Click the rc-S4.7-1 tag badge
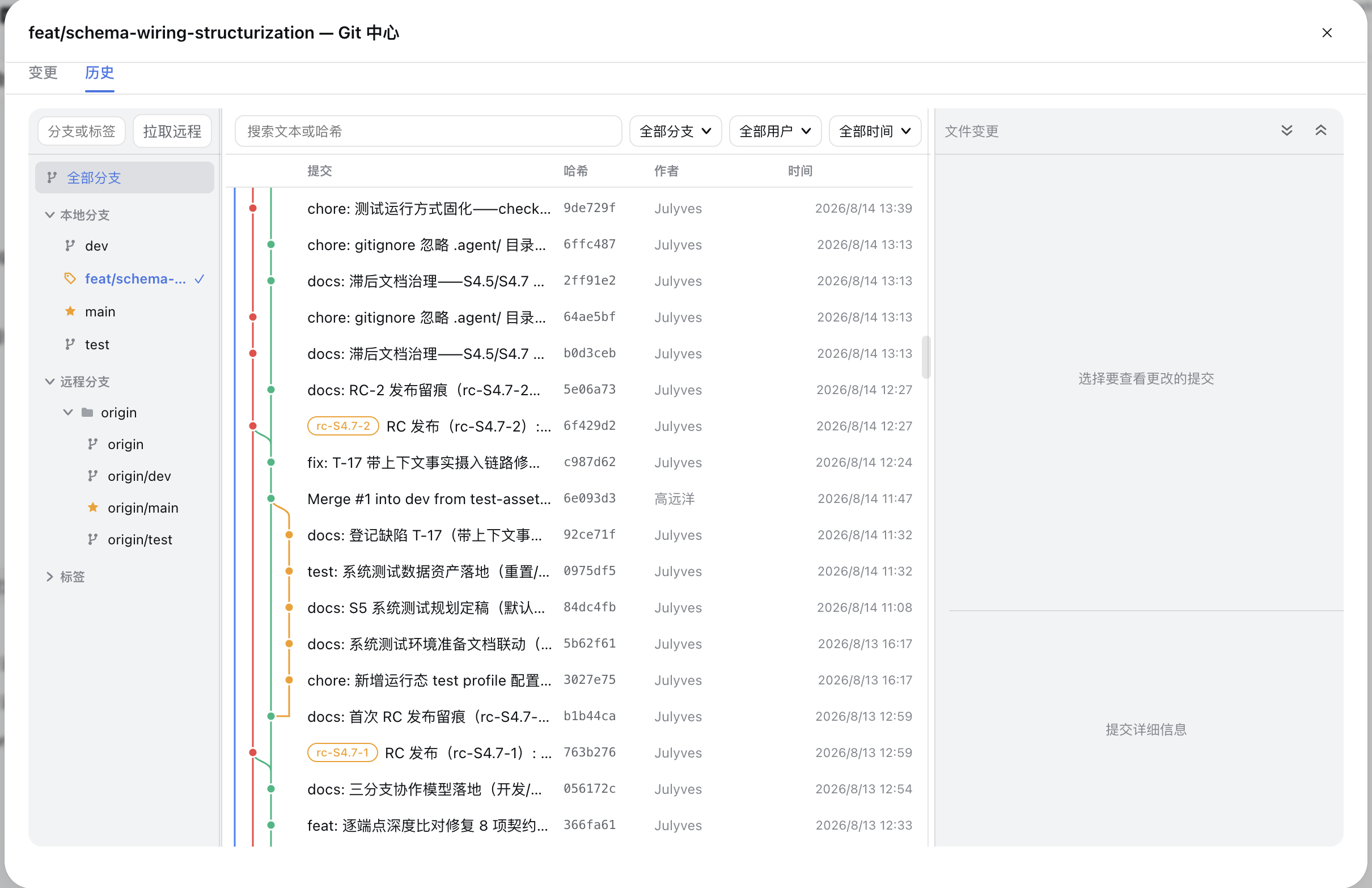1372x888 pixels. tap(342, 752)
